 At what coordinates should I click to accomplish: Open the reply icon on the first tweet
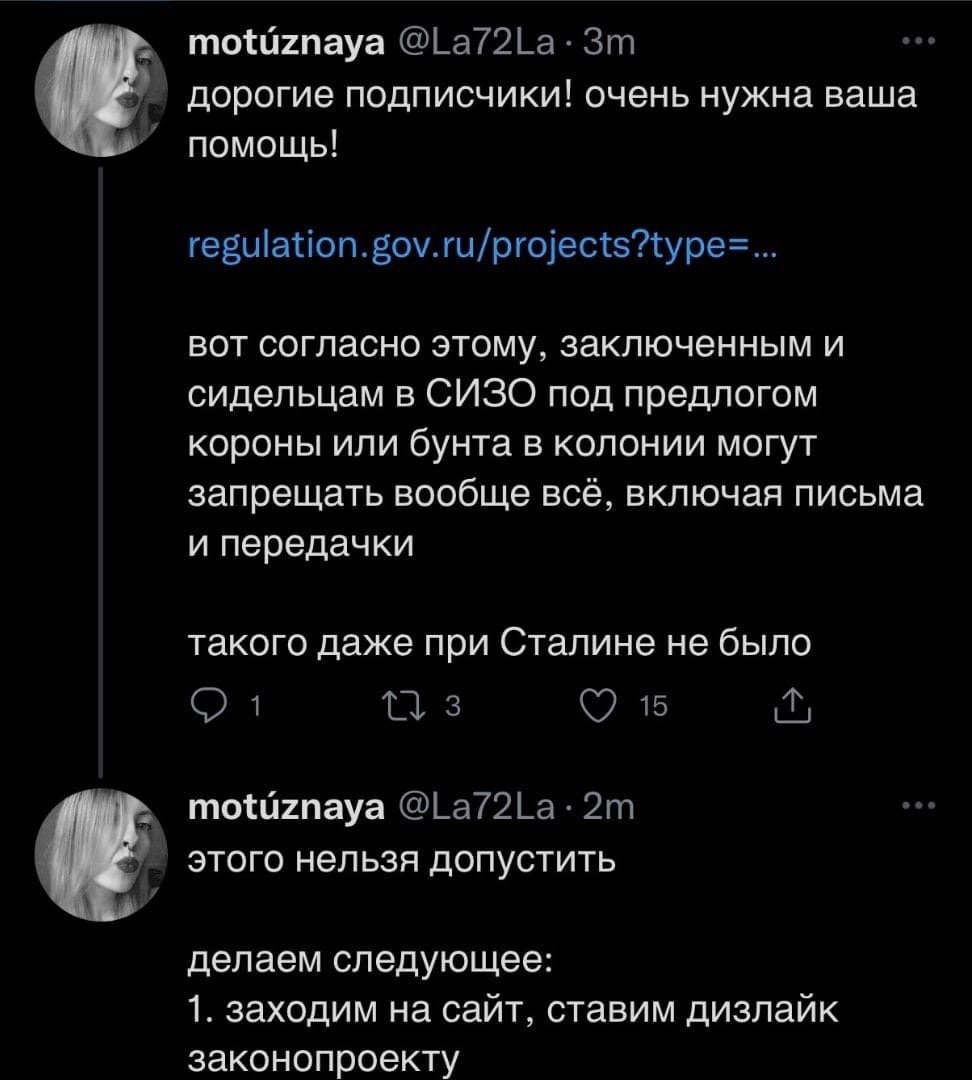click(x=207, y=703)
